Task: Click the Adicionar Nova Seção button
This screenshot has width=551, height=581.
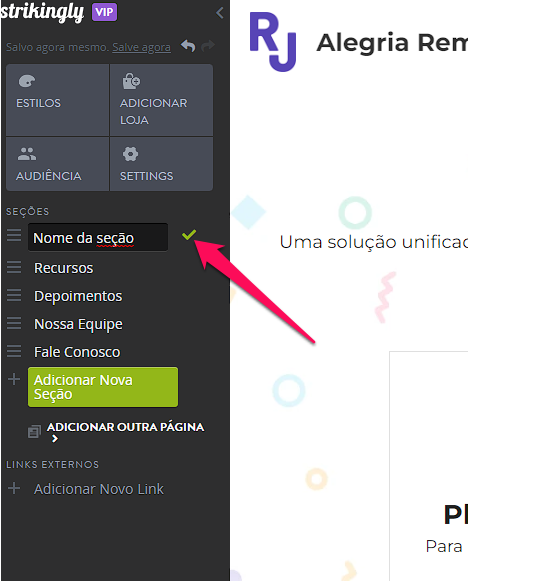Action: [x=103, y=387]
